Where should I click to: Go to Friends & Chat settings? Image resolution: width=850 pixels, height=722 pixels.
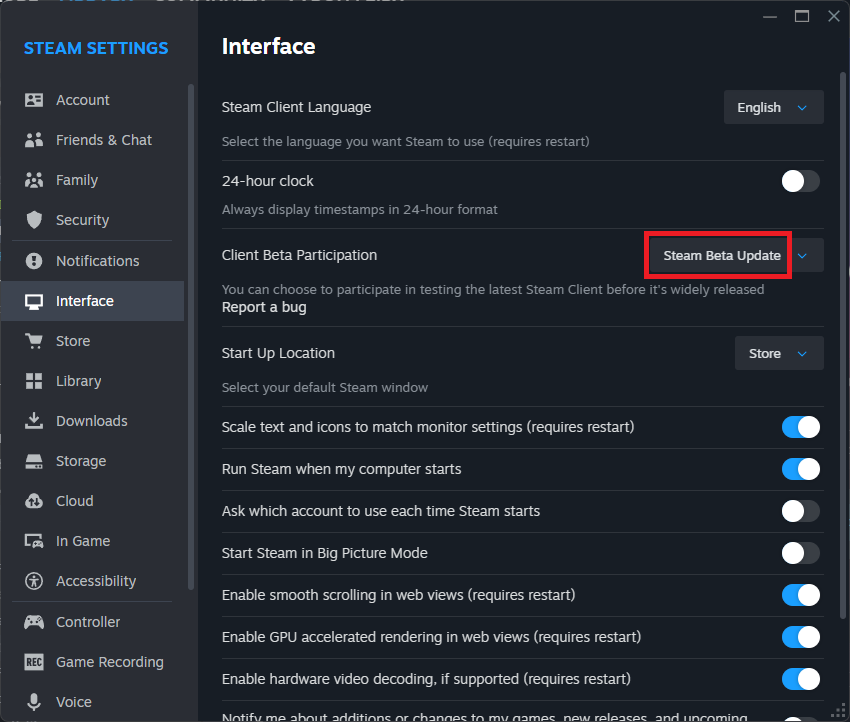pos(93,140)
